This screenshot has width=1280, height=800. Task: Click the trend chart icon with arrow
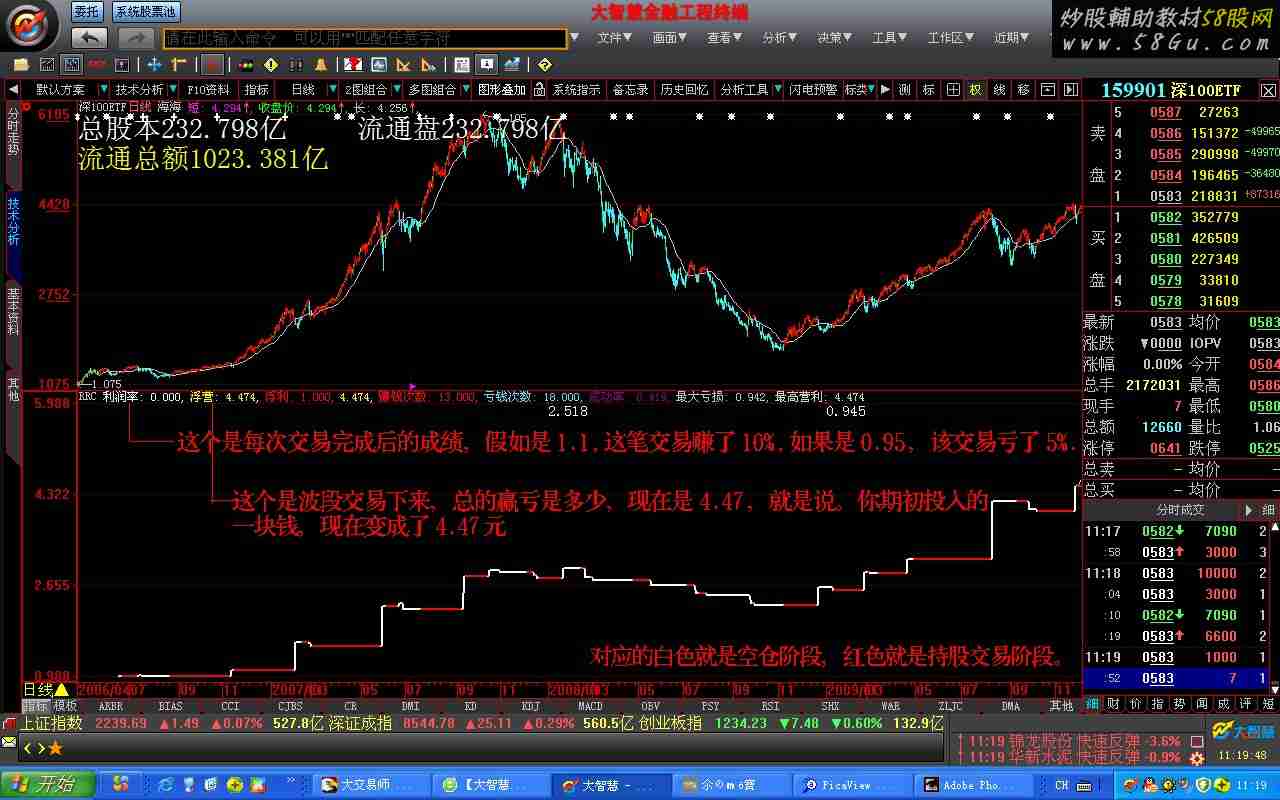coord(512,65)
